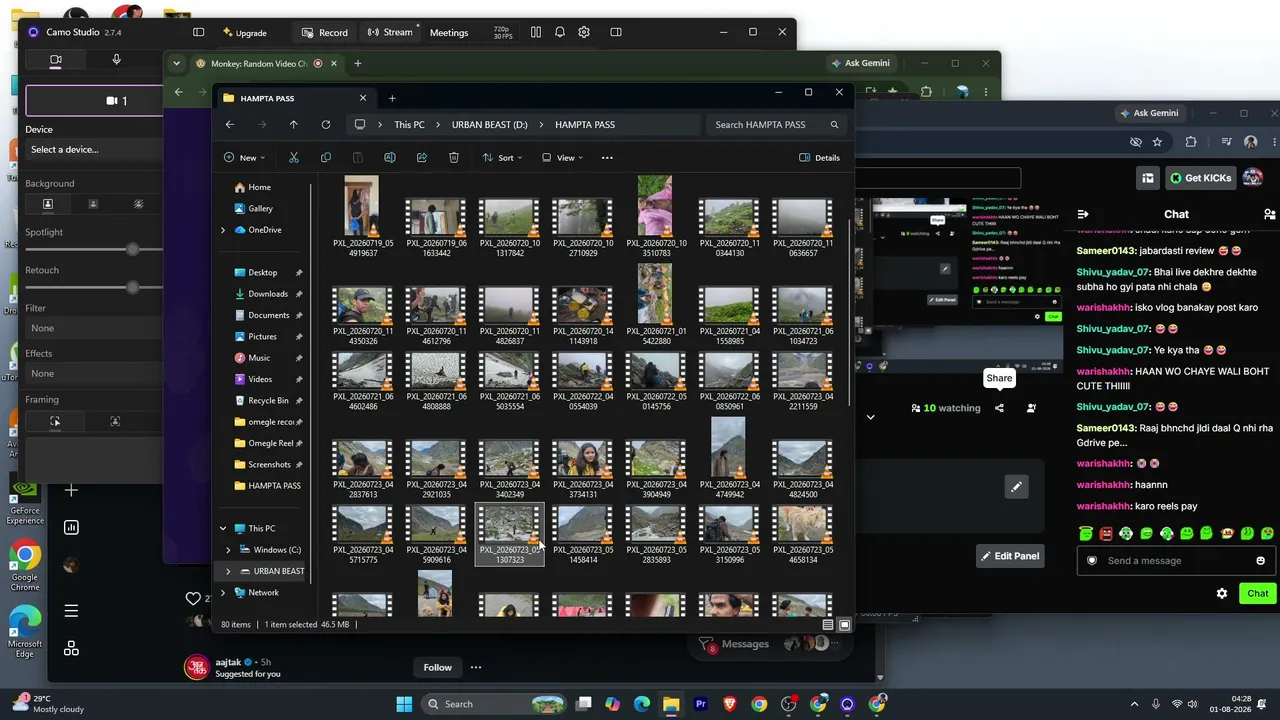Screen dimensions: 1280x720
Task: Open the New dropdown in Explorer
Action: pyautogui.click(x=243, y=157)
